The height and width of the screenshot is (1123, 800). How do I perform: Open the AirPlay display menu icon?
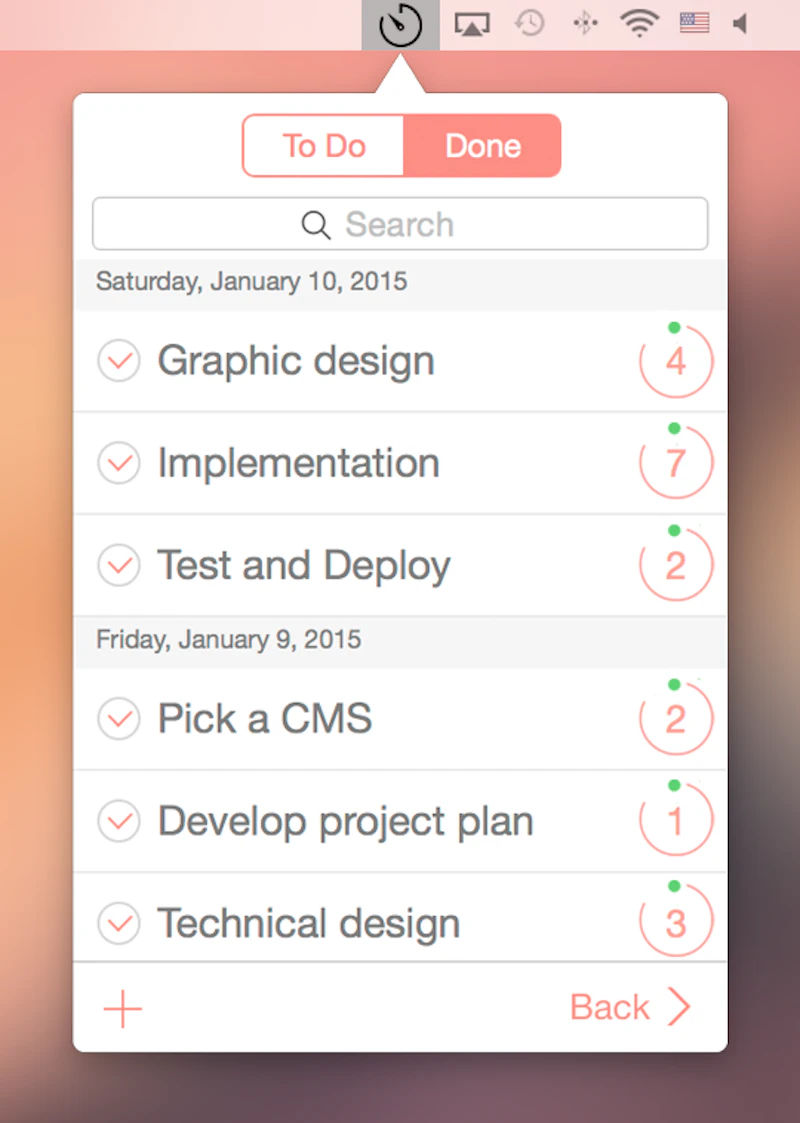click(472, 24)
